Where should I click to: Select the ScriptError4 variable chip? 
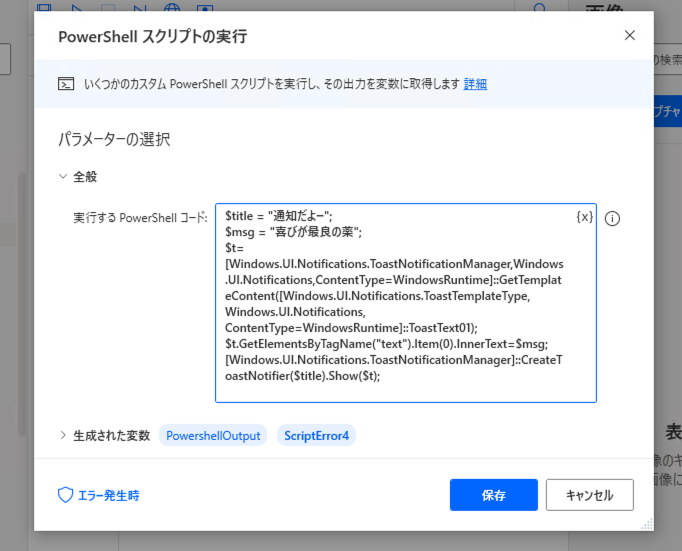316,435
